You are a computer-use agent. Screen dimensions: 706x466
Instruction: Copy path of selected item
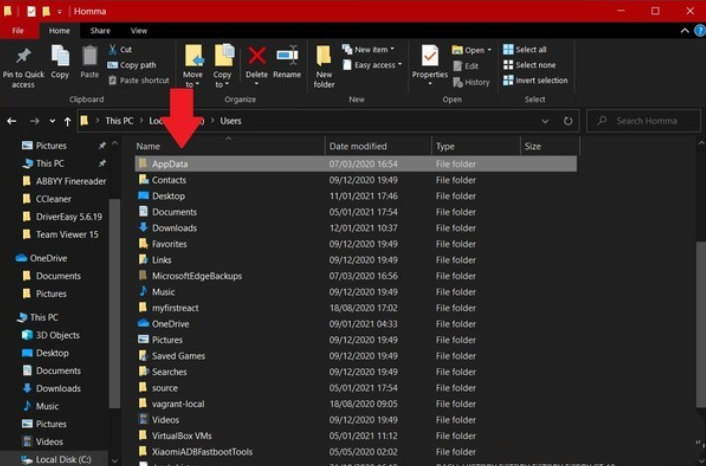pos(132,65)
